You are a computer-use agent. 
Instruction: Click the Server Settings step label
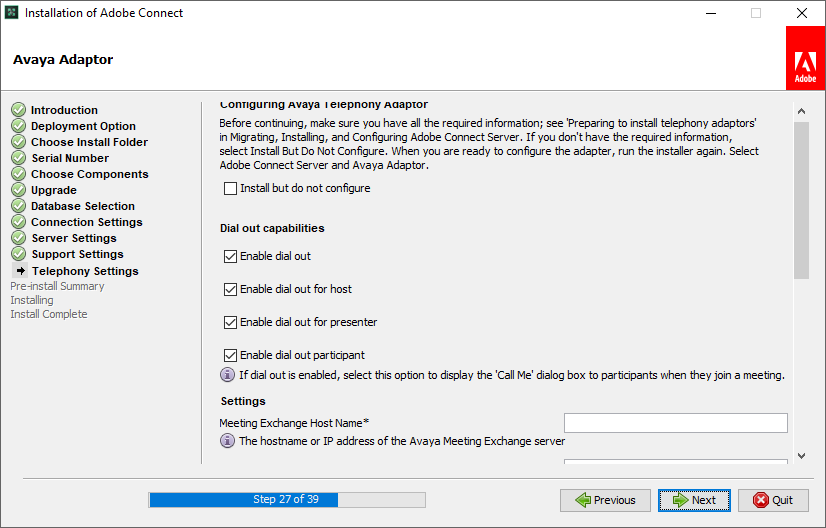click(74, 238)
